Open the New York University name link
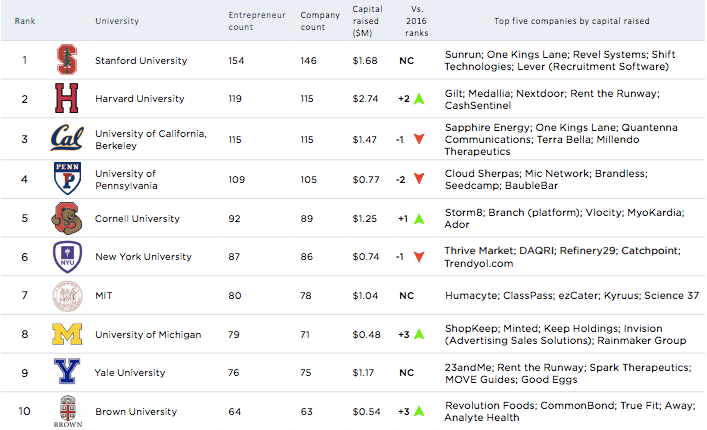Viewport: 707px width, 430px height. click(x=143, y=257)
